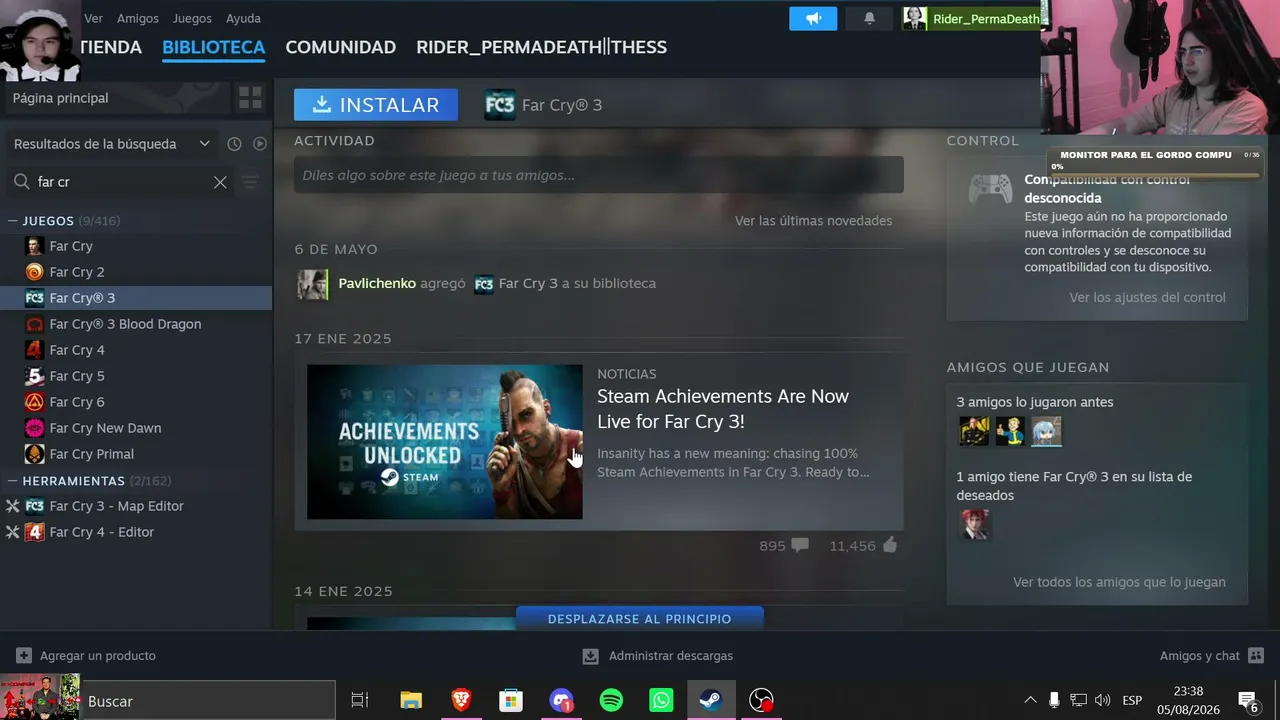Switch to the BIBLIOTECA tab
1280x720 pixels.
click(213, 47)
